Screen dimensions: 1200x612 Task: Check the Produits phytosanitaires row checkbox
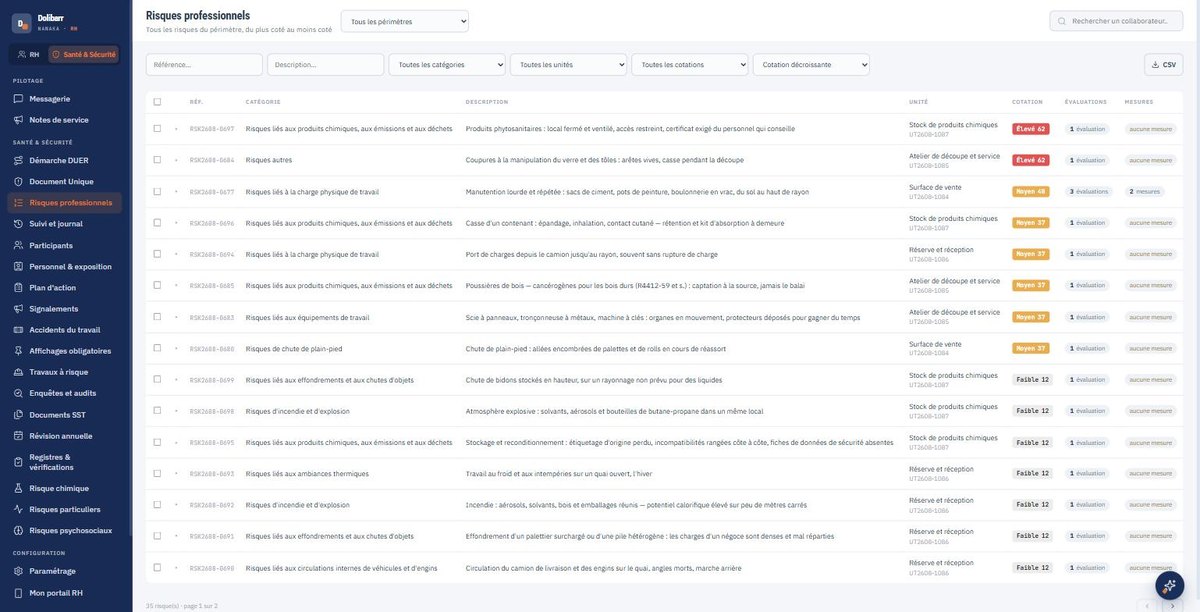[x=157, y=128]
